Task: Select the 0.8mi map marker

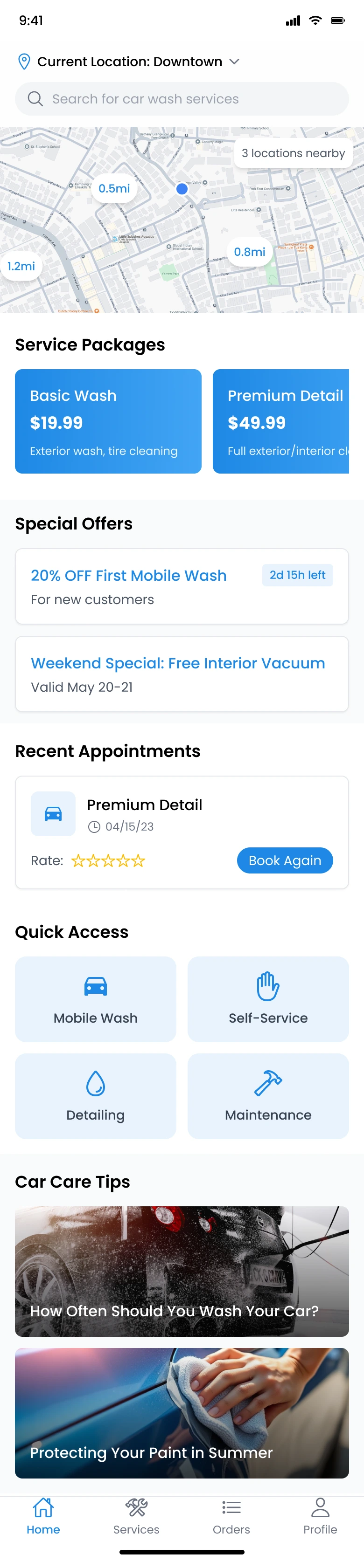Action: click(249, 252)
